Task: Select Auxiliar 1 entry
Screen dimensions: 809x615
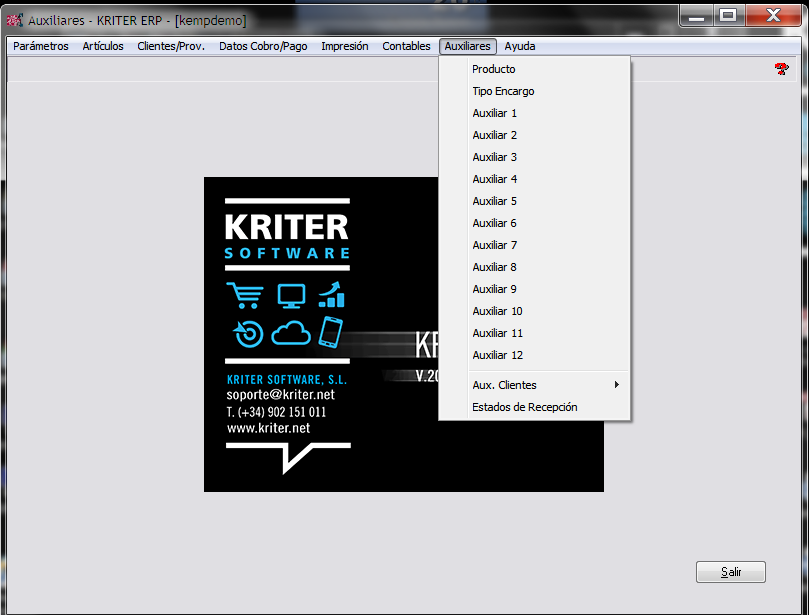Action: coord(535,114)
